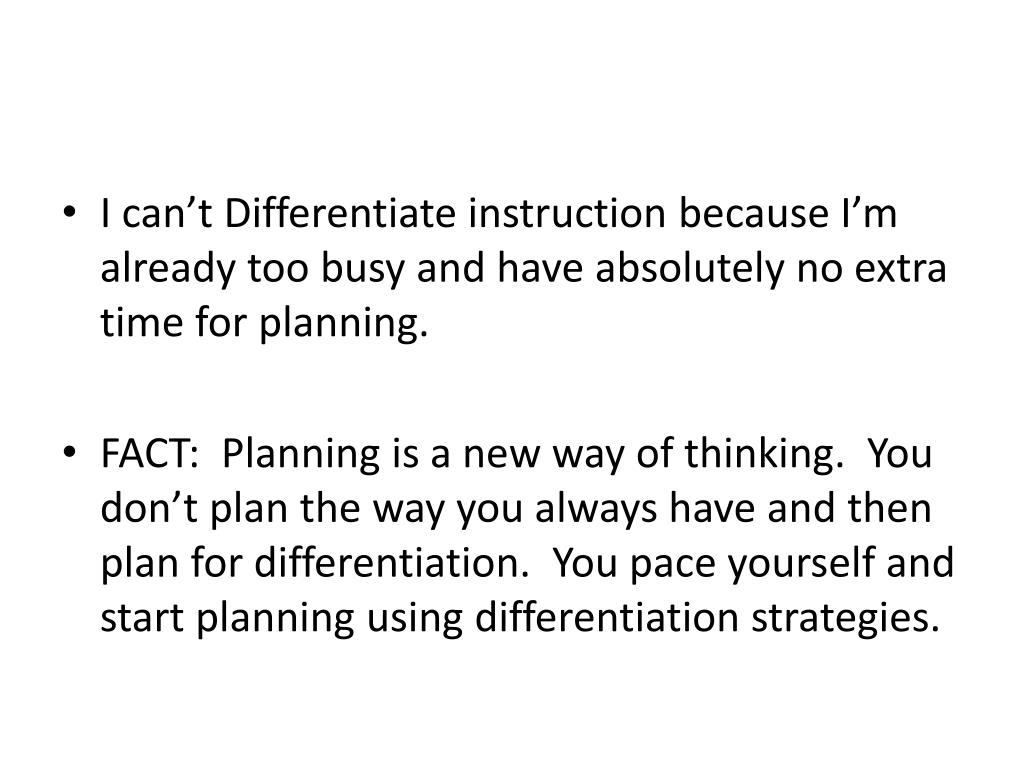Click the second bullet point before FACT
This screenshot has height=768, width=1024.
69,453
